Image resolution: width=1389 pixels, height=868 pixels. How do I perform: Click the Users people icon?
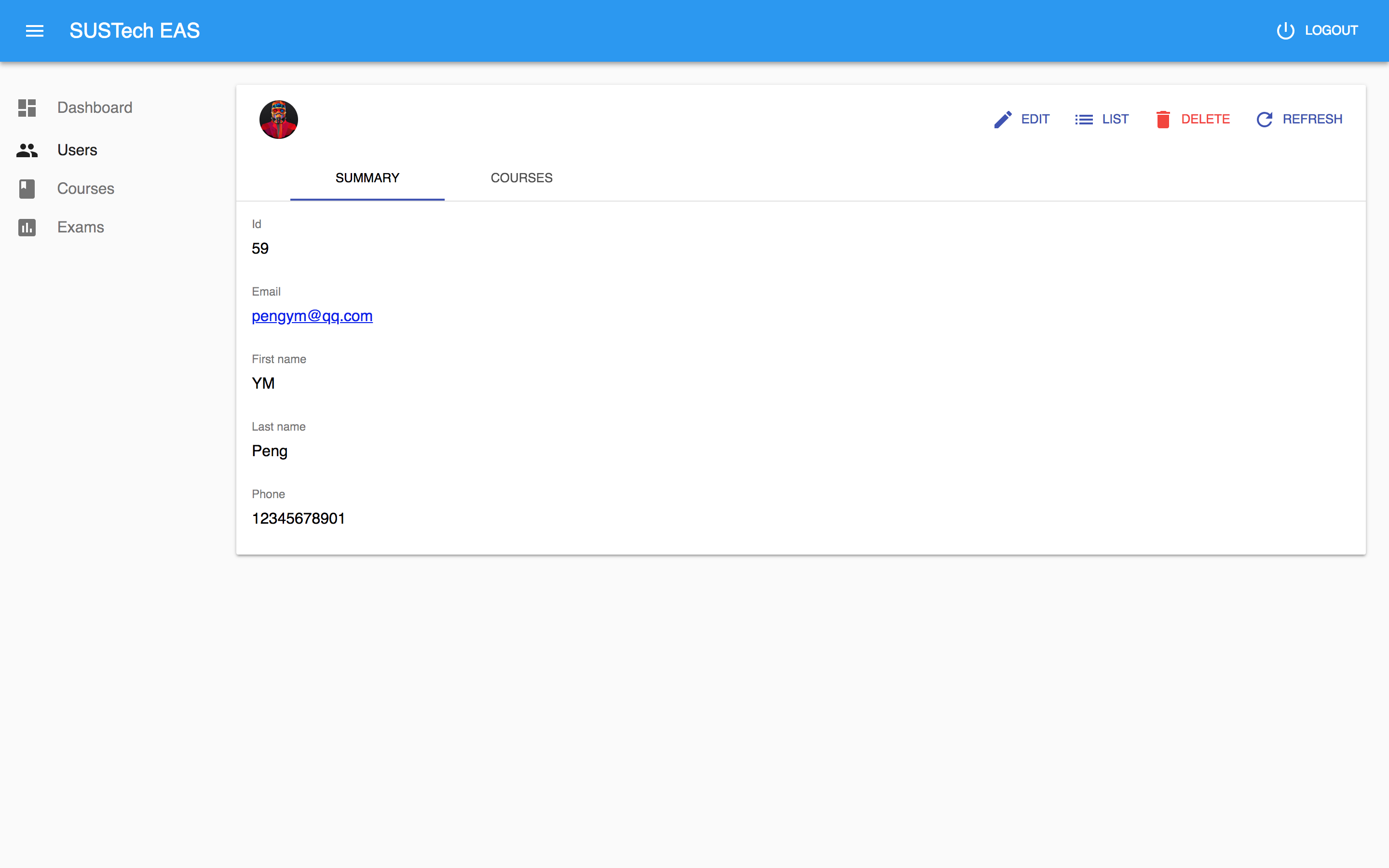coord(27,150)
